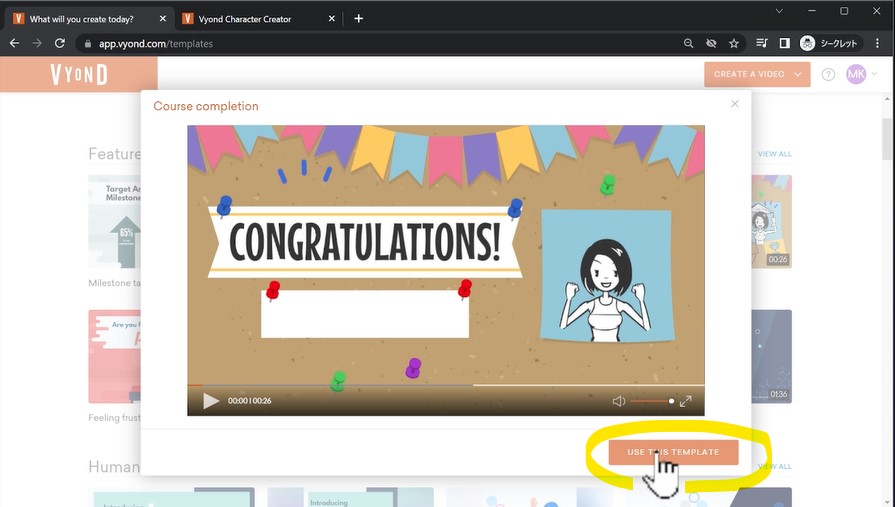
Task: Reload the page
Action: pos(60,44)
